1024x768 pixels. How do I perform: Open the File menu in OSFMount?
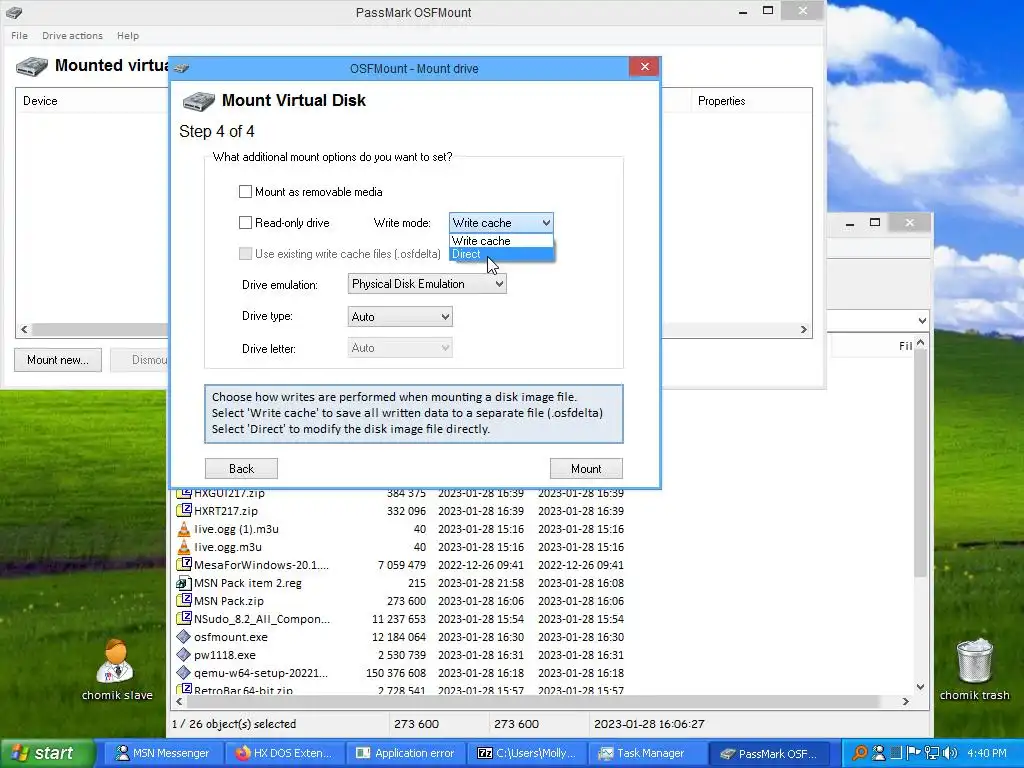pos(20,35)
